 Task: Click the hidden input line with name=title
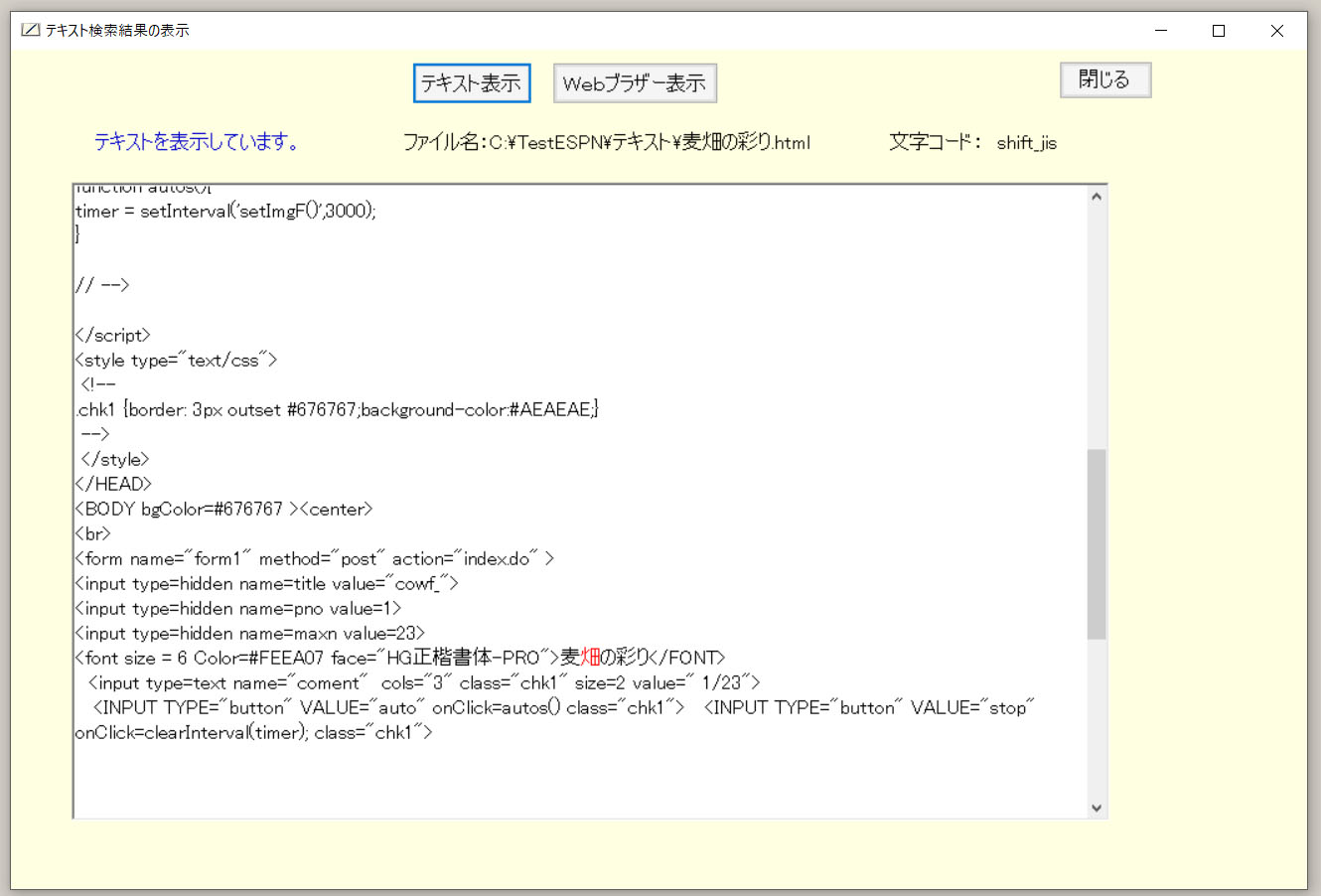click(x=266, y=583)
